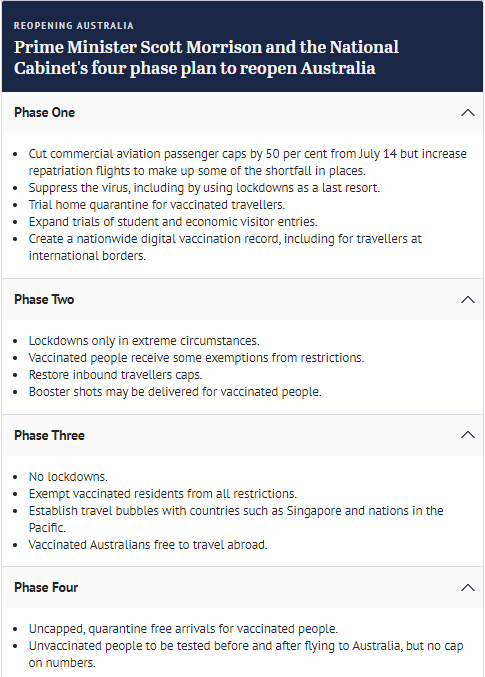Select the Phase Three heading text
Screen dimensions: 485x677
[49, 435]
